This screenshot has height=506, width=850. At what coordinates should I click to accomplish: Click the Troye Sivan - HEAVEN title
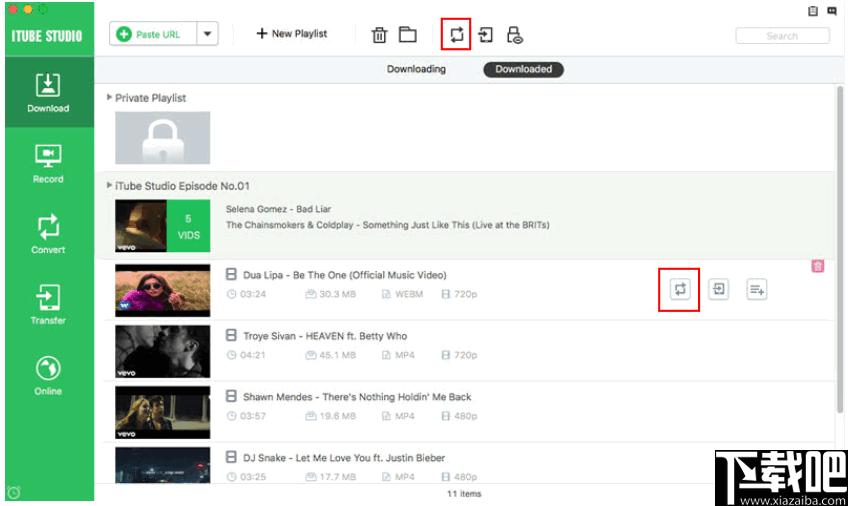click(x=325, y=336)
